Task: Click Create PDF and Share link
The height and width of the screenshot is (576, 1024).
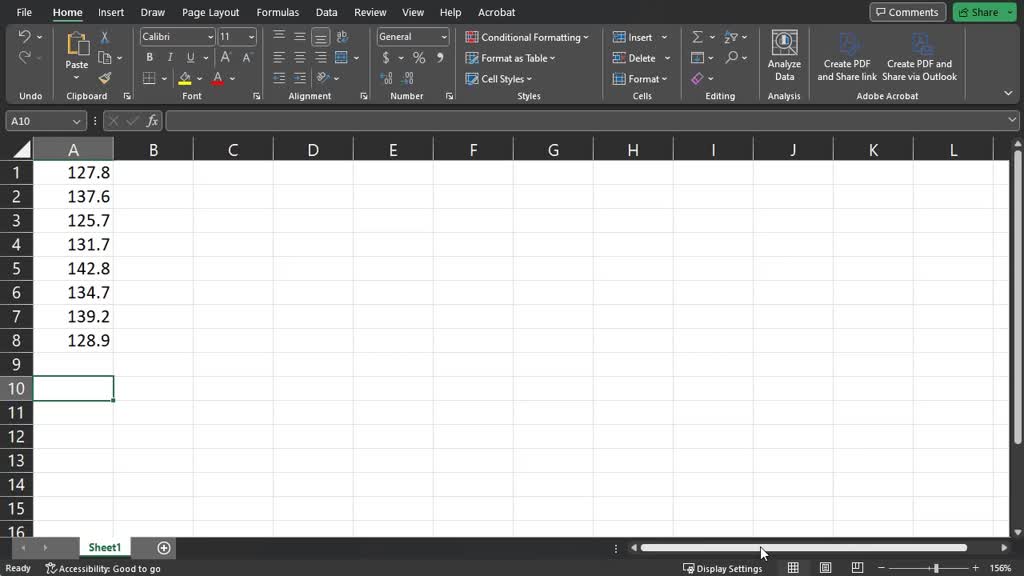Action: 847,56
